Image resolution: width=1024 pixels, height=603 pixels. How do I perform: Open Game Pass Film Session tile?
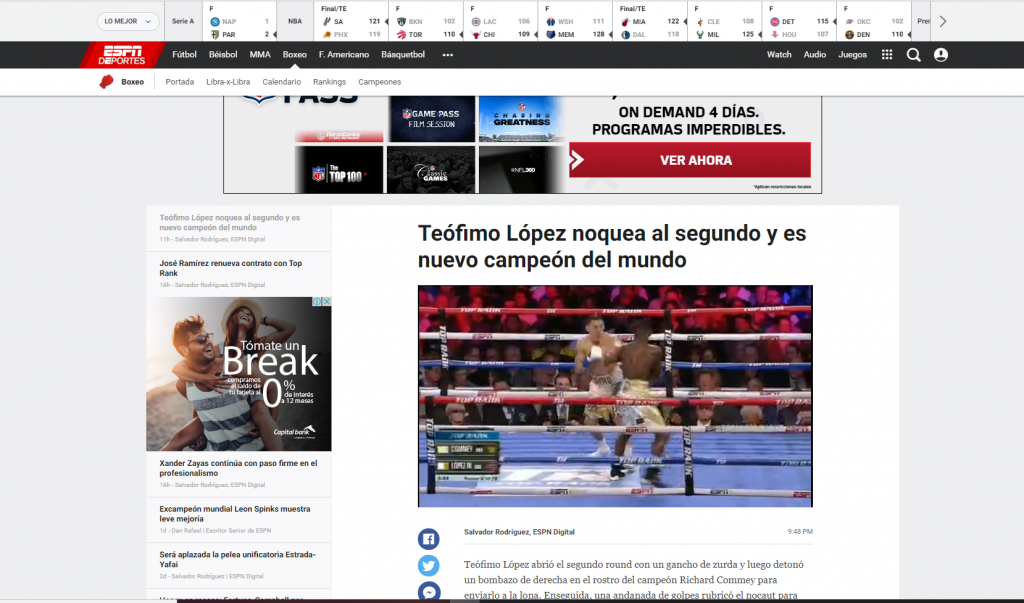pos(432,119)
